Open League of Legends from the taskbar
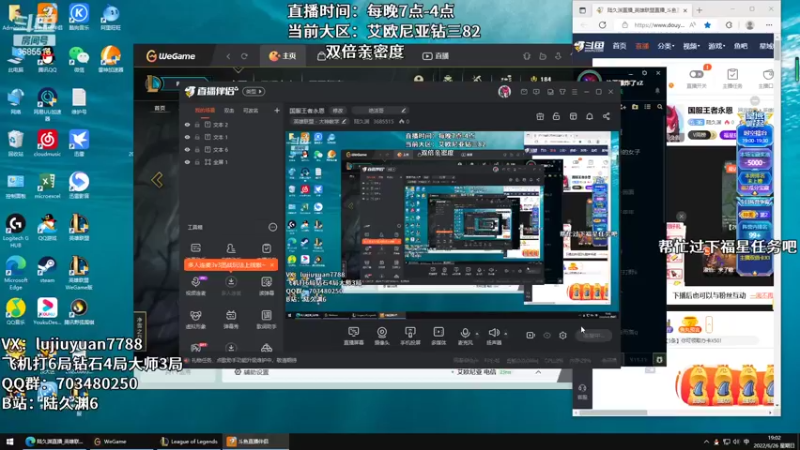800x450 pixels. pos(189,441)
